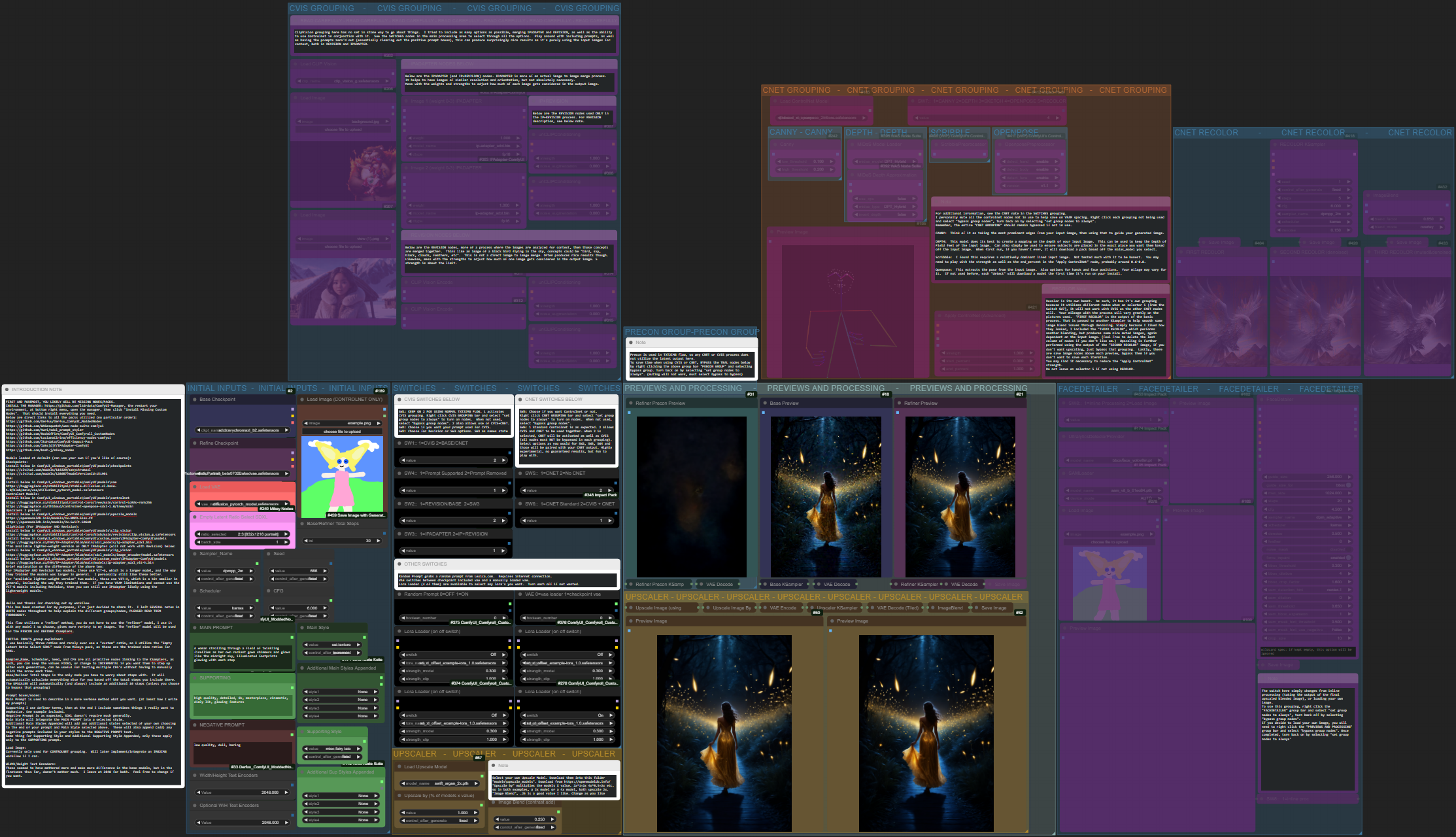Image resolution: width=1456 pixels, height=837 pixels.
Task: Click the Base Preview generated image
Action: point(825,497)
